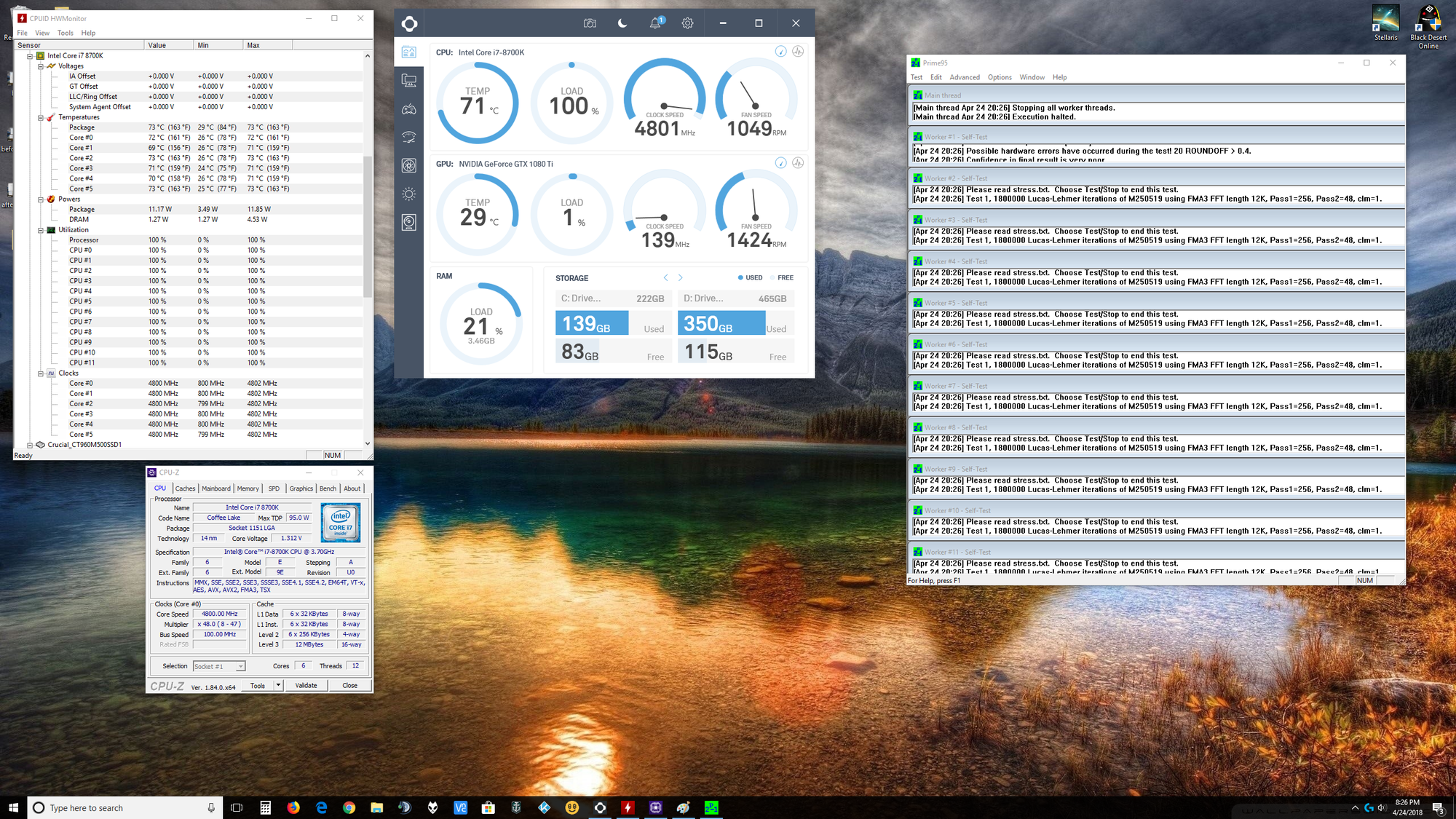The image size is (1456, 819).
Task: Select the cooling fan icon in CAM sidebar
Action: click(409, 165)
